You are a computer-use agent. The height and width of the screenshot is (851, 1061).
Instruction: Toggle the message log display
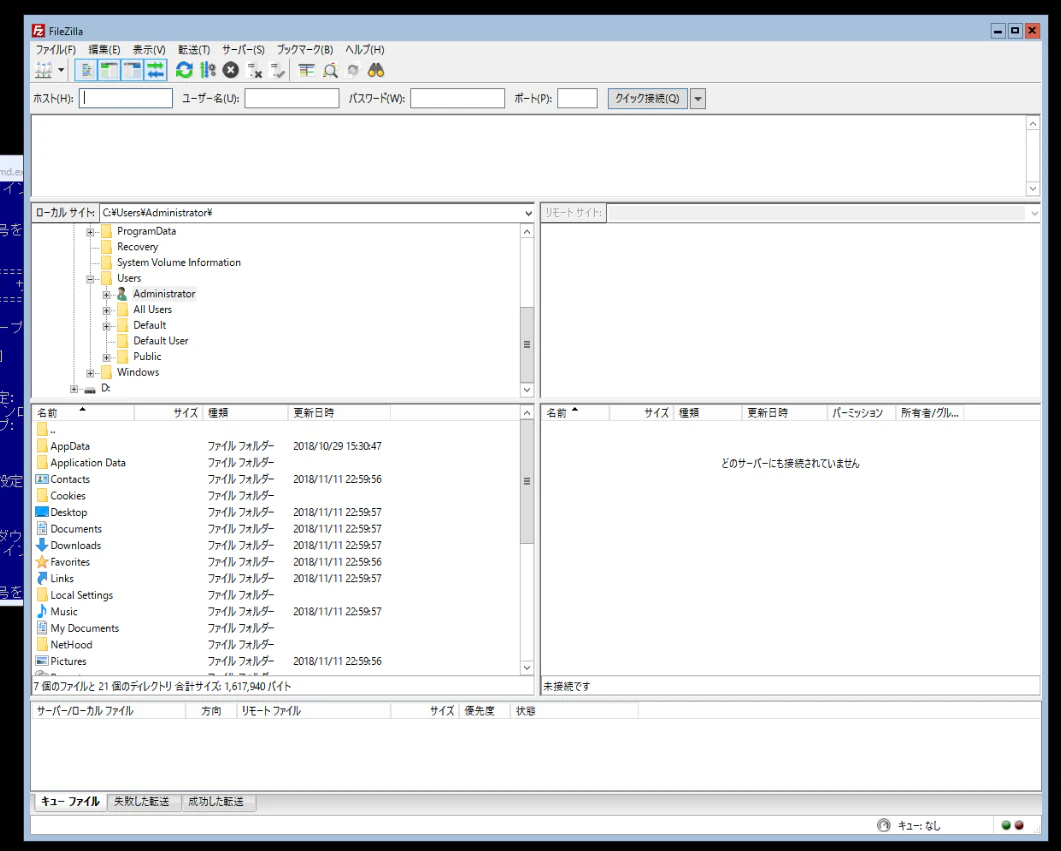[x=86, y=70]
